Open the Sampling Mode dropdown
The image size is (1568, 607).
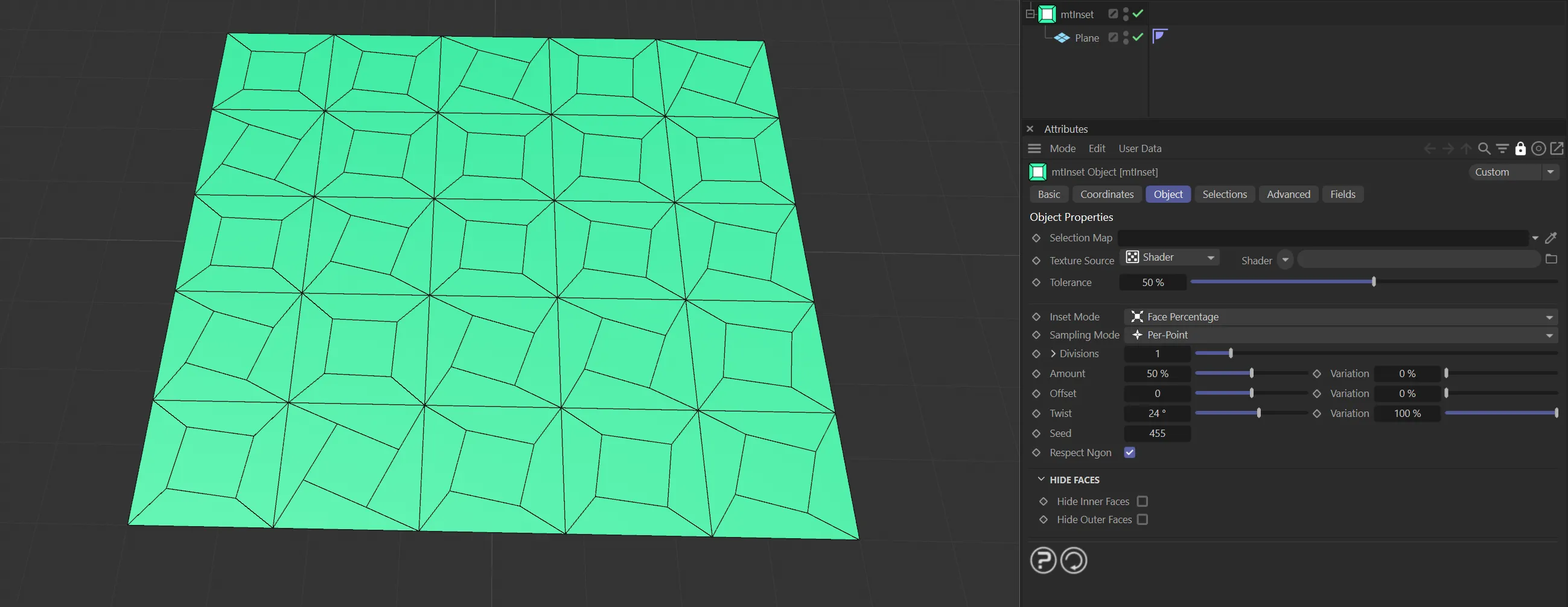coord(1340,335)
